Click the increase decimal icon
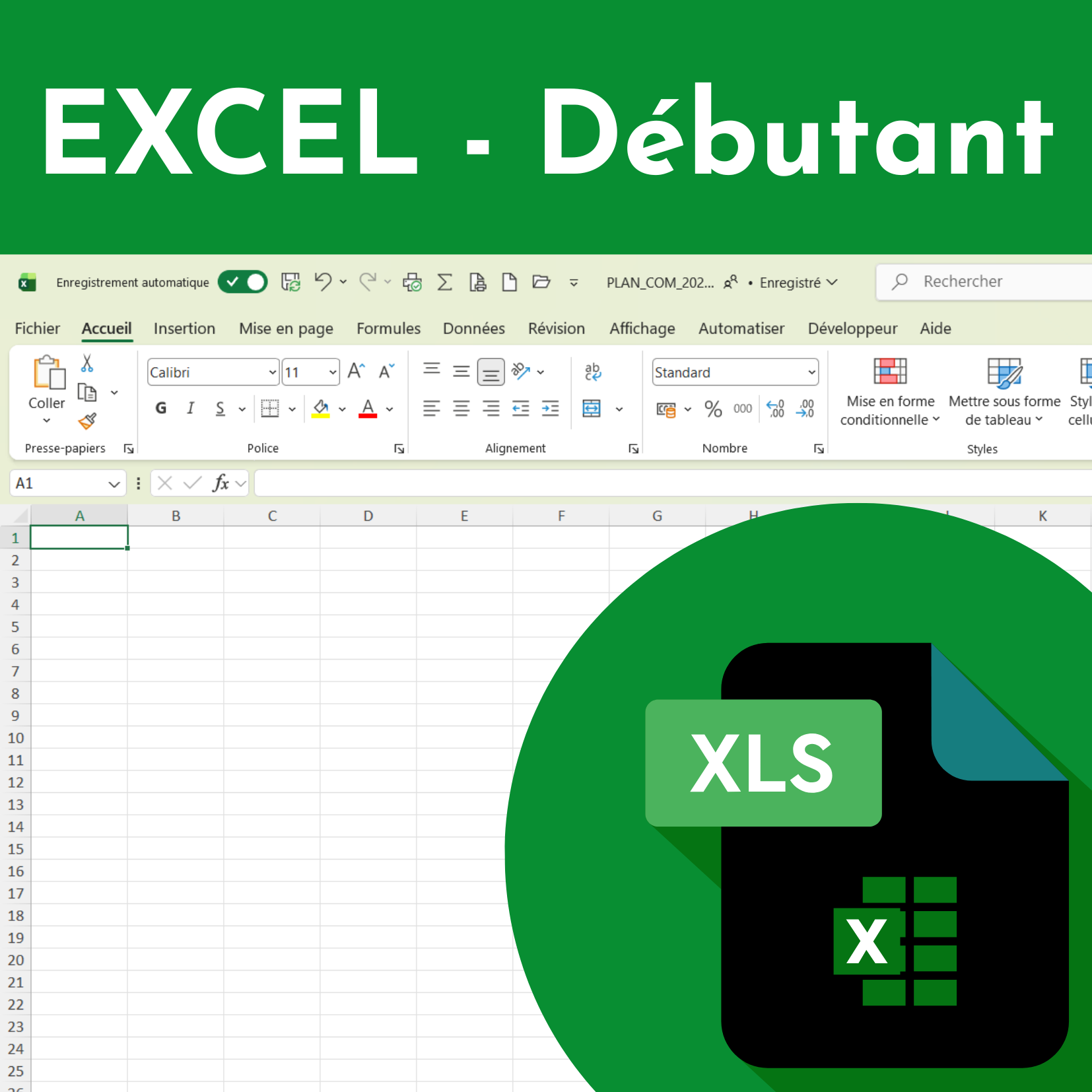The width and height of the screenshot is (1092, 1092). [776, 409]
